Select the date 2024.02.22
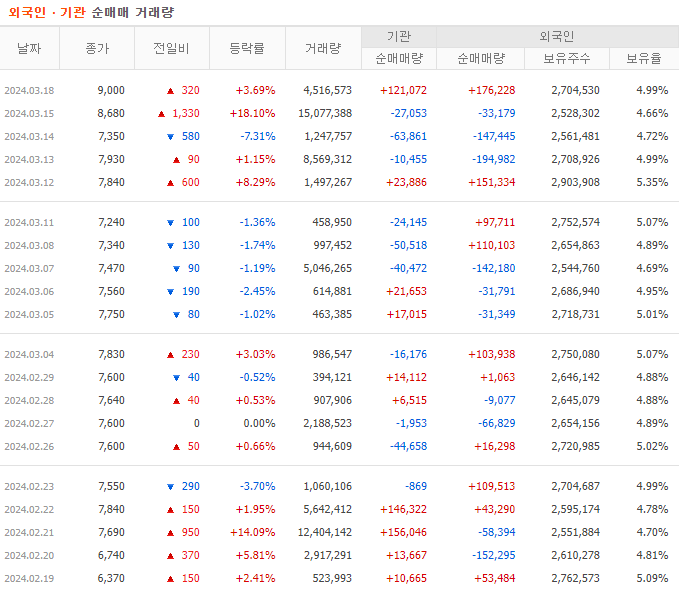 click(x=29, y=510)
